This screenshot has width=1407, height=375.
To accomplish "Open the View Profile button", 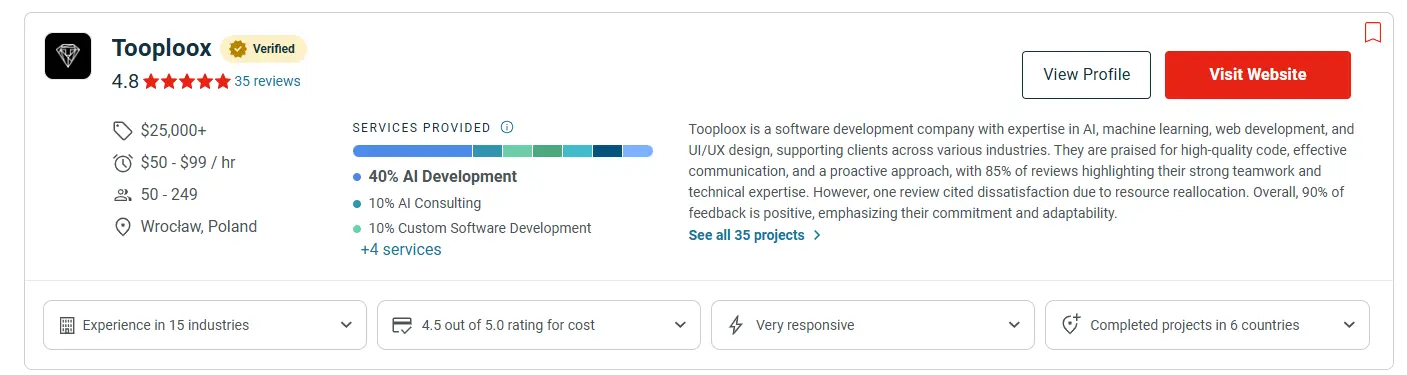I will point(1086,75).
